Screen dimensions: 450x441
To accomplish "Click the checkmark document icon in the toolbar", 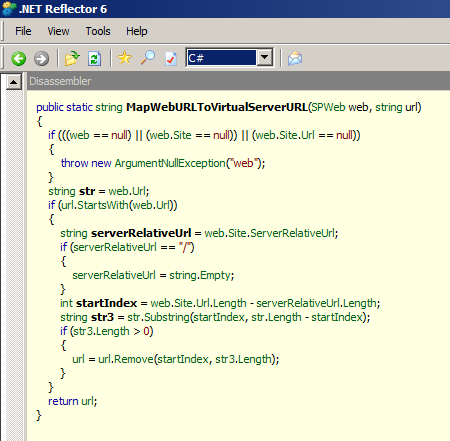I will [x=171, y=58].
